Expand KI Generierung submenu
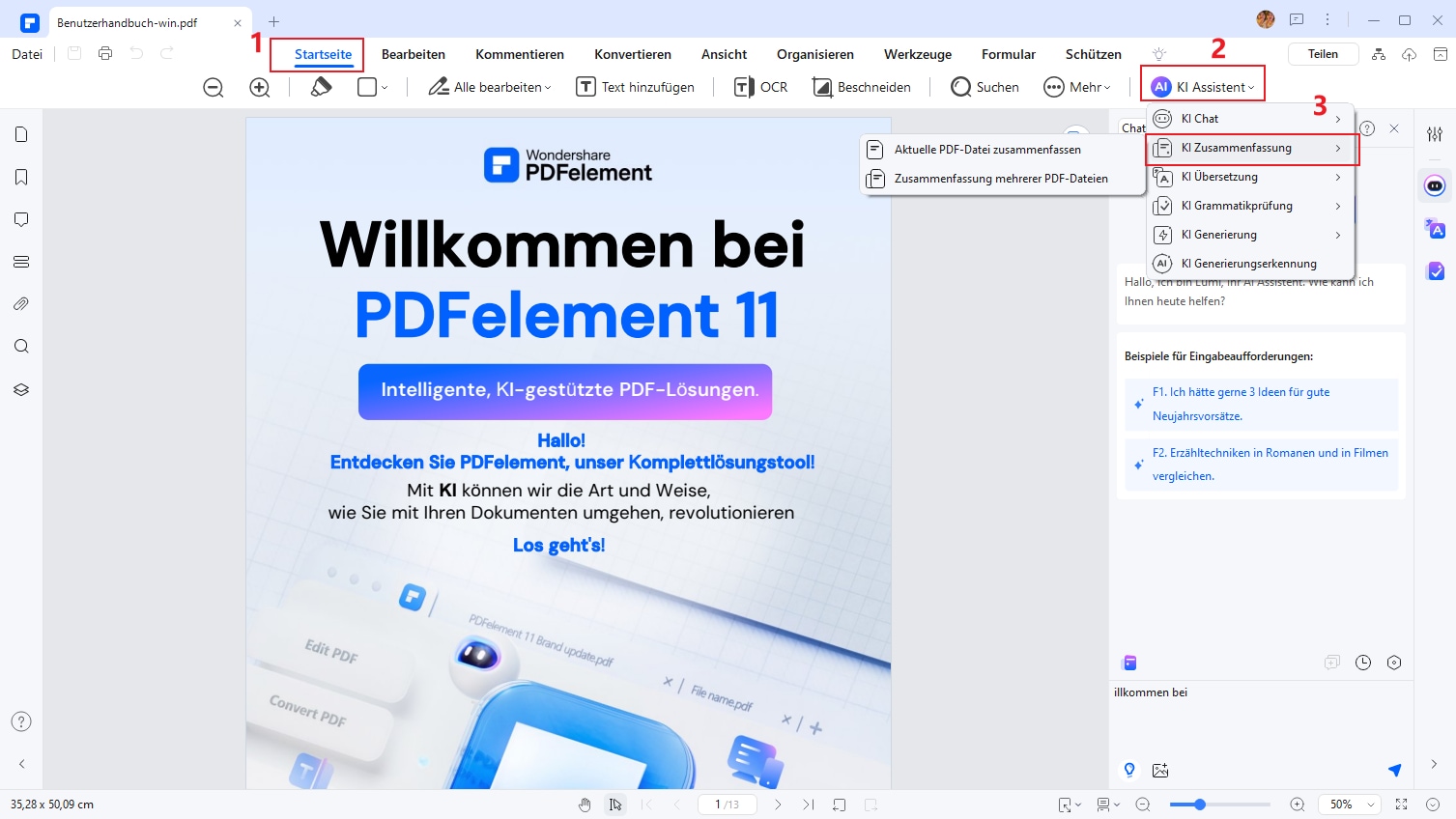The height and width of the screenshot is (819, 1456). 1250,235
